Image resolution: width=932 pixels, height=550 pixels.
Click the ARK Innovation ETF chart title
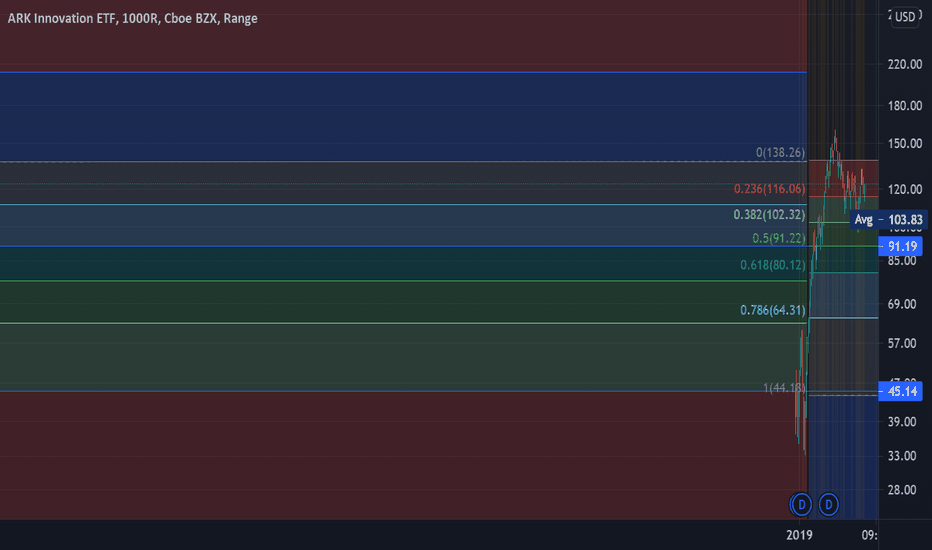[x=133, y=18]
